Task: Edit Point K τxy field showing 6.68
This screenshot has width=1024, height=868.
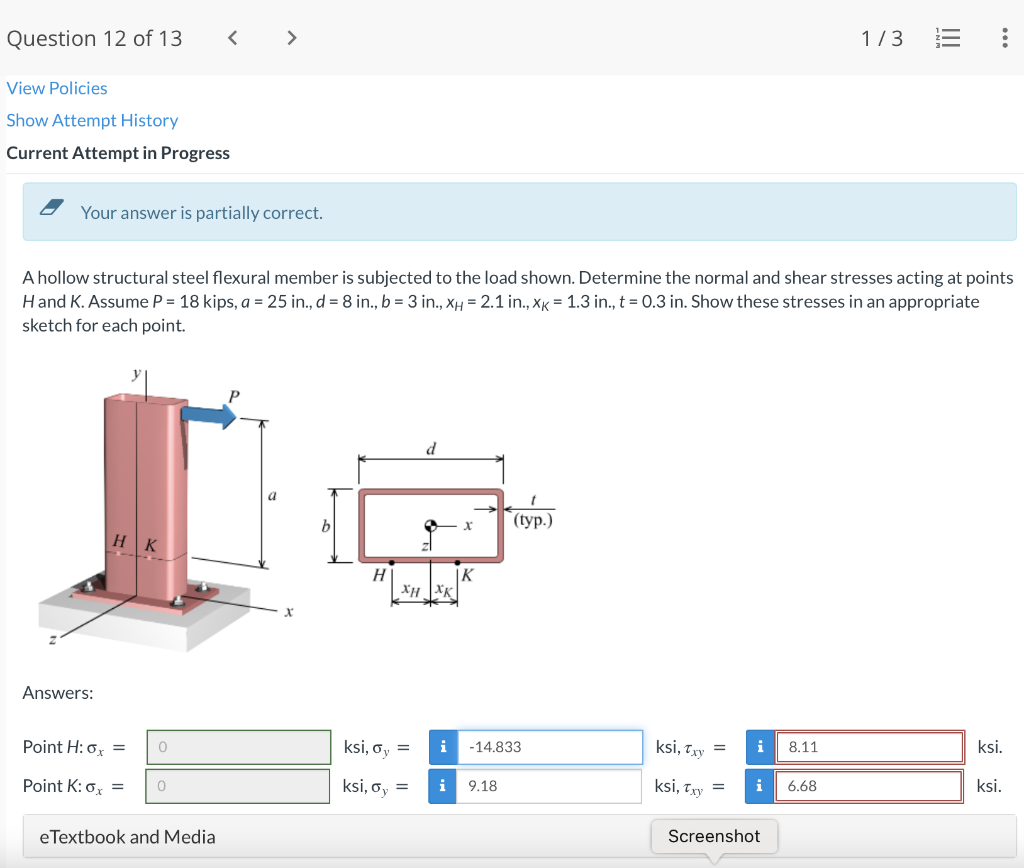Action: pyautogui.click(x=869, y=786)
